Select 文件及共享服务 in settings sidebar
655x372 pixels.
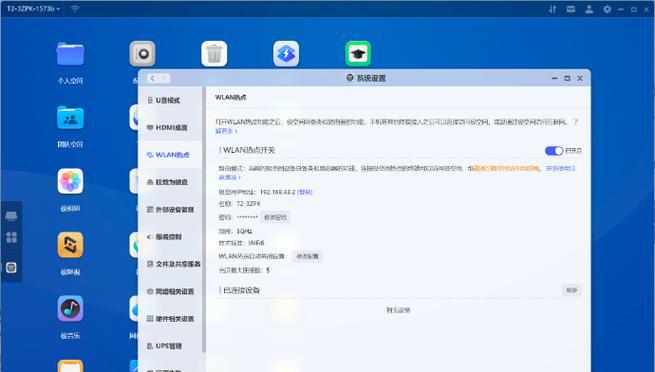[170, 264]
